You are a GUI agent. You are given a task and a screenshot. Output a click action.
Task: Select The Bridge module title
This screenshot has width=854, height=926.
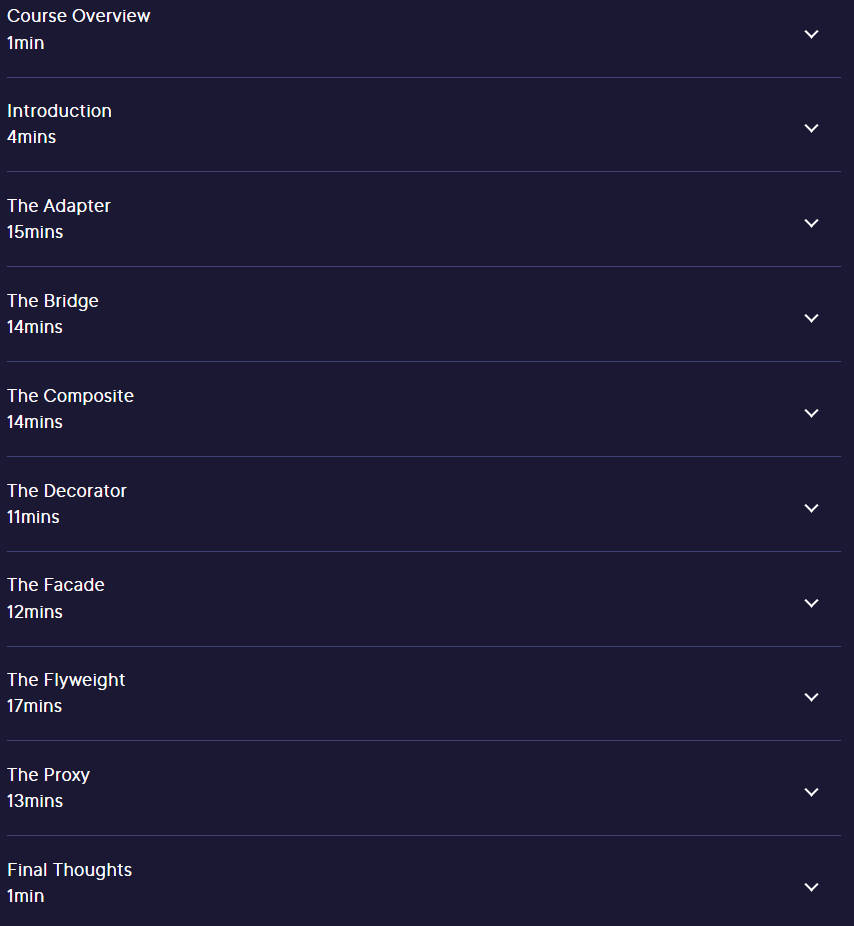click(x=53, y=301)
